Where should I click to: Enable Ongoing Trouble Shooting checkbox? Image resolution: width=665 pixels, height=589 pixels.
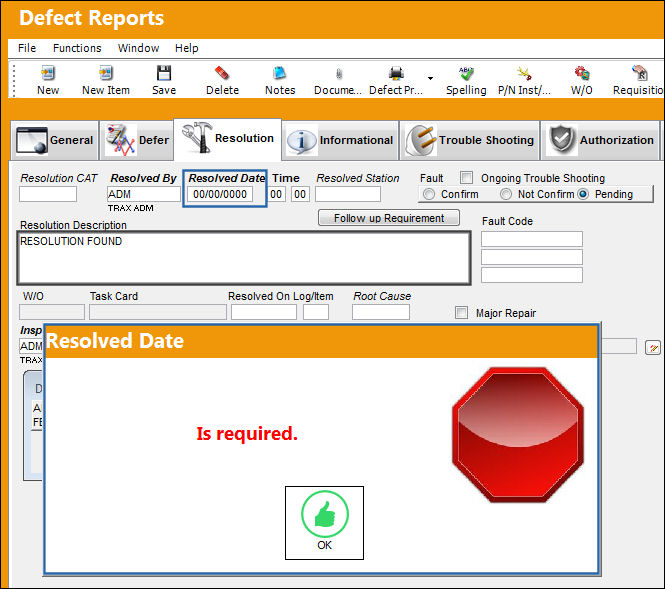pos(467,177)
